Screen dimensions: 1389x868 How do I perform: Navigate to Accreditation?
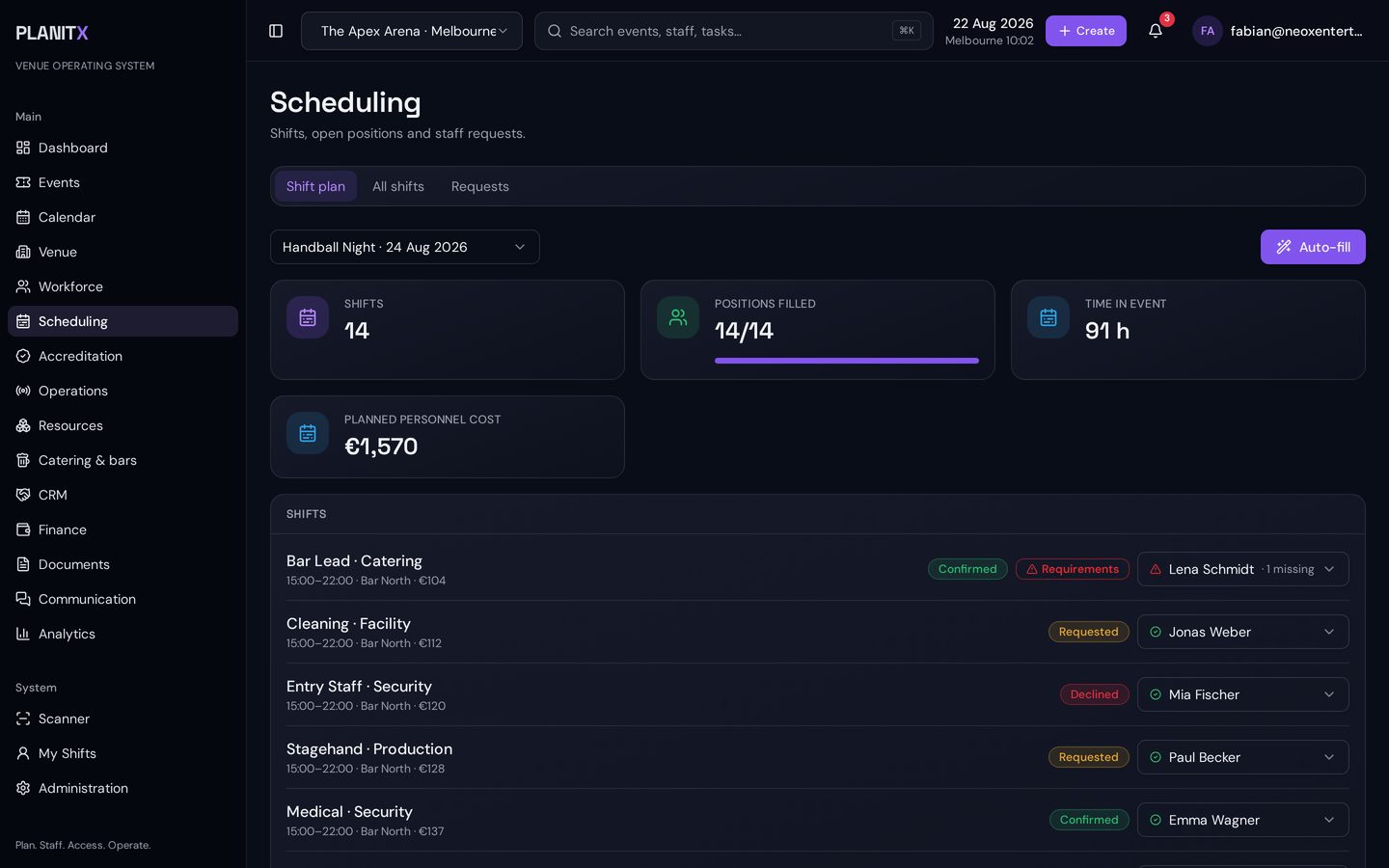point(123,356)
